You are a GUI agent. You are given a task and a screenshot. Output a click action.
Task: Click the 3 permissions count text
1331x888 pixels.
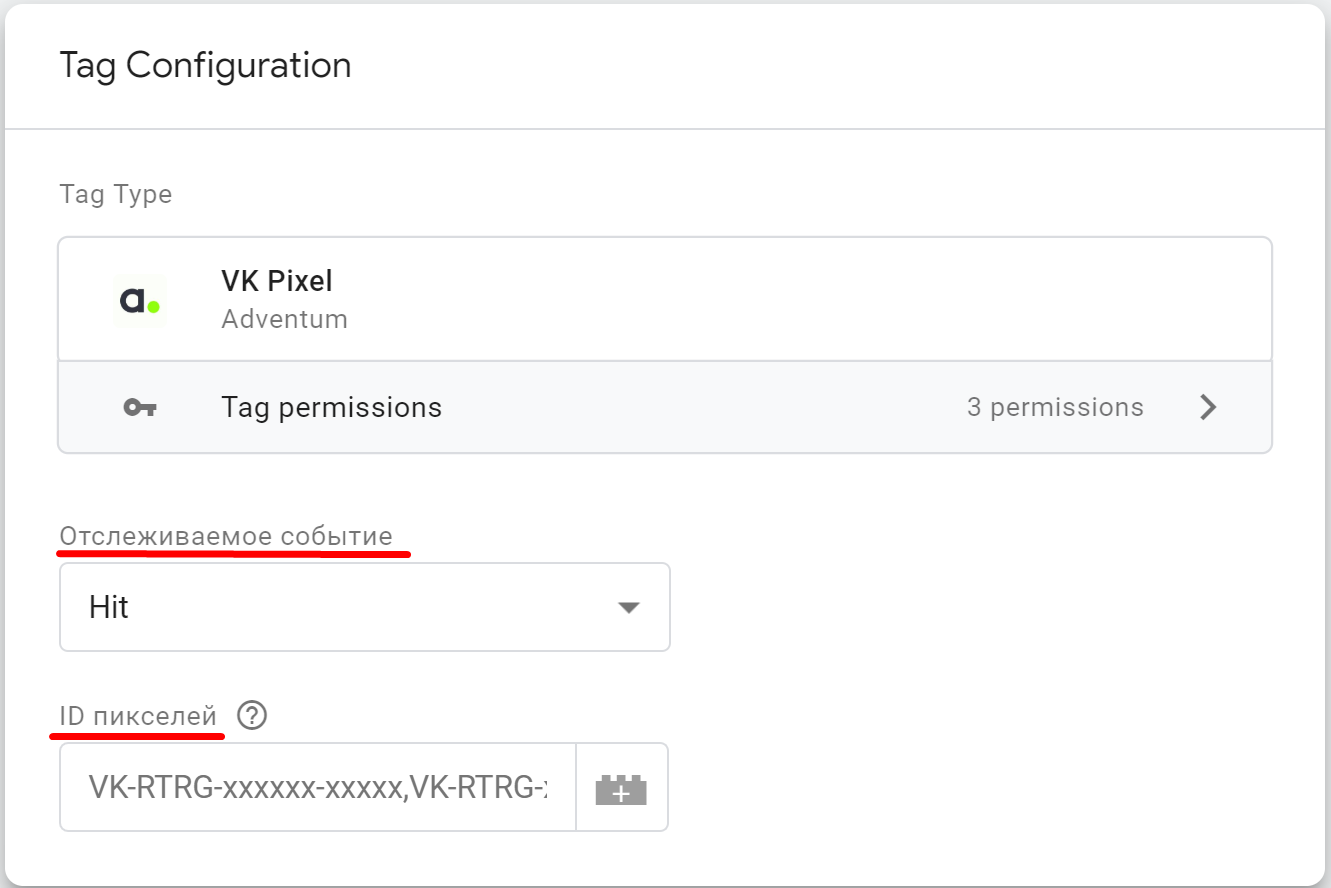tap(1055, 408)
